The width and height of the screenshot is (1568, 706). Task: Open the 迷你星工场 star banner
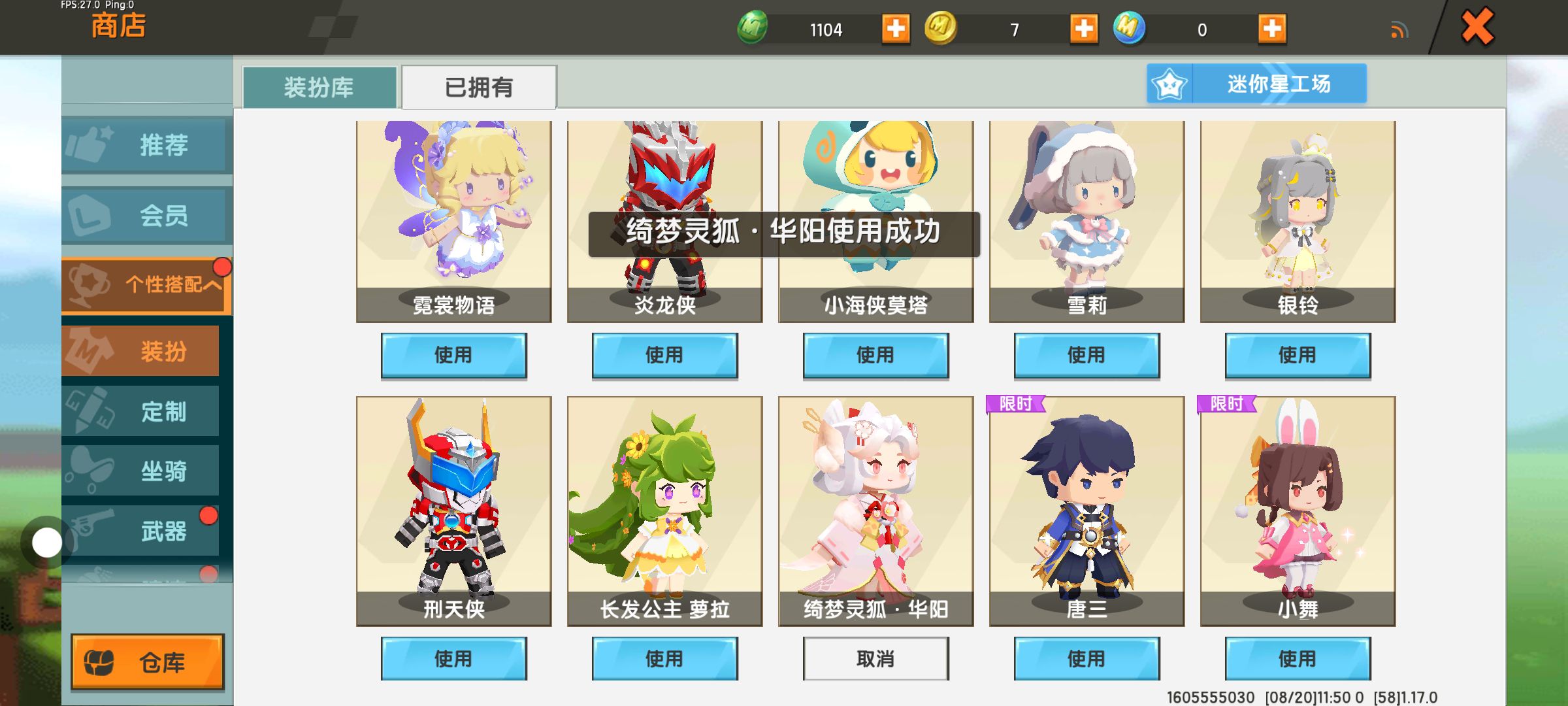click(1256, 84)
